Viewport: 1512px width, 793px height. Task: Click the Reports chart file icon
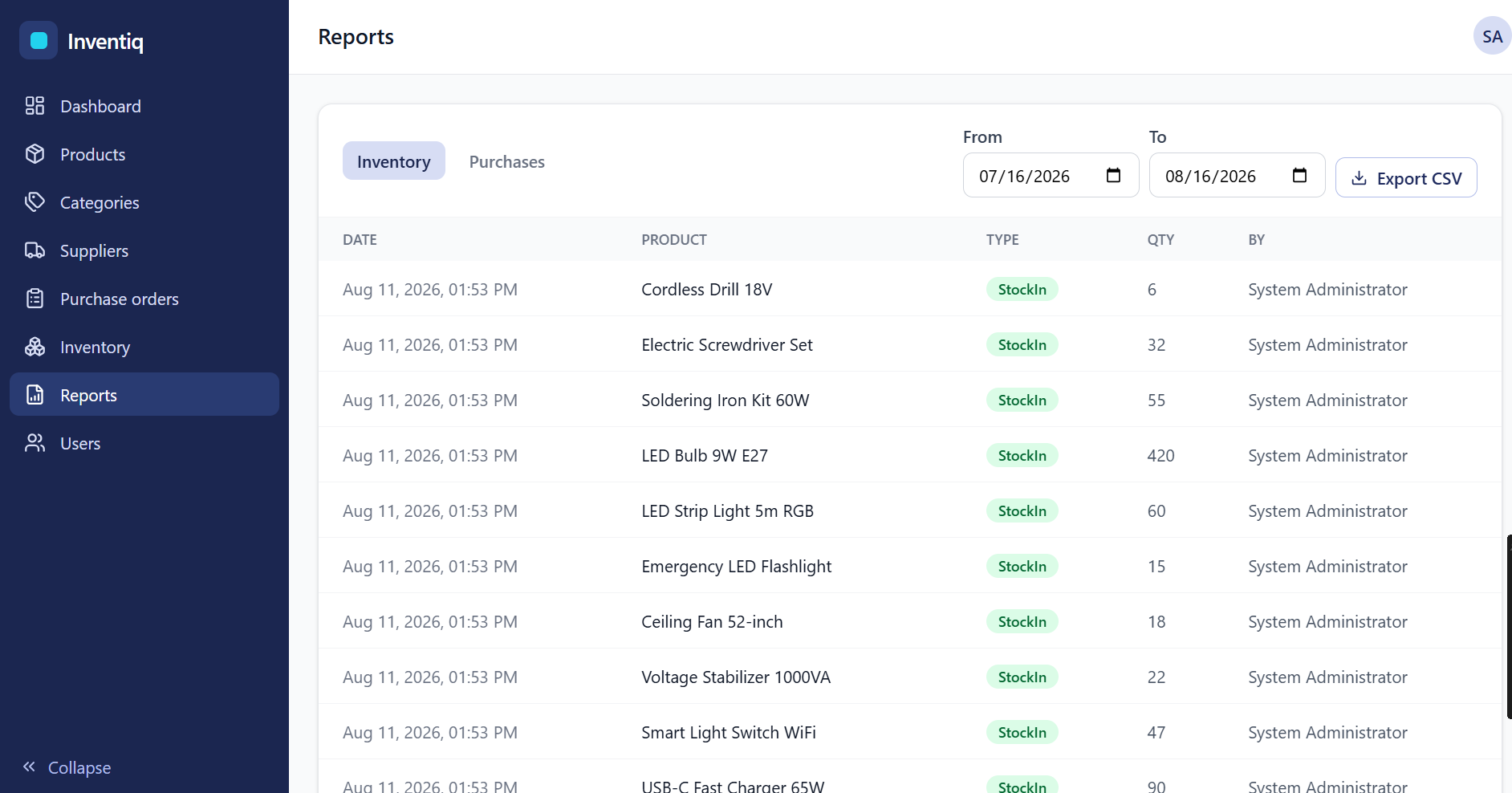point(35,395)
